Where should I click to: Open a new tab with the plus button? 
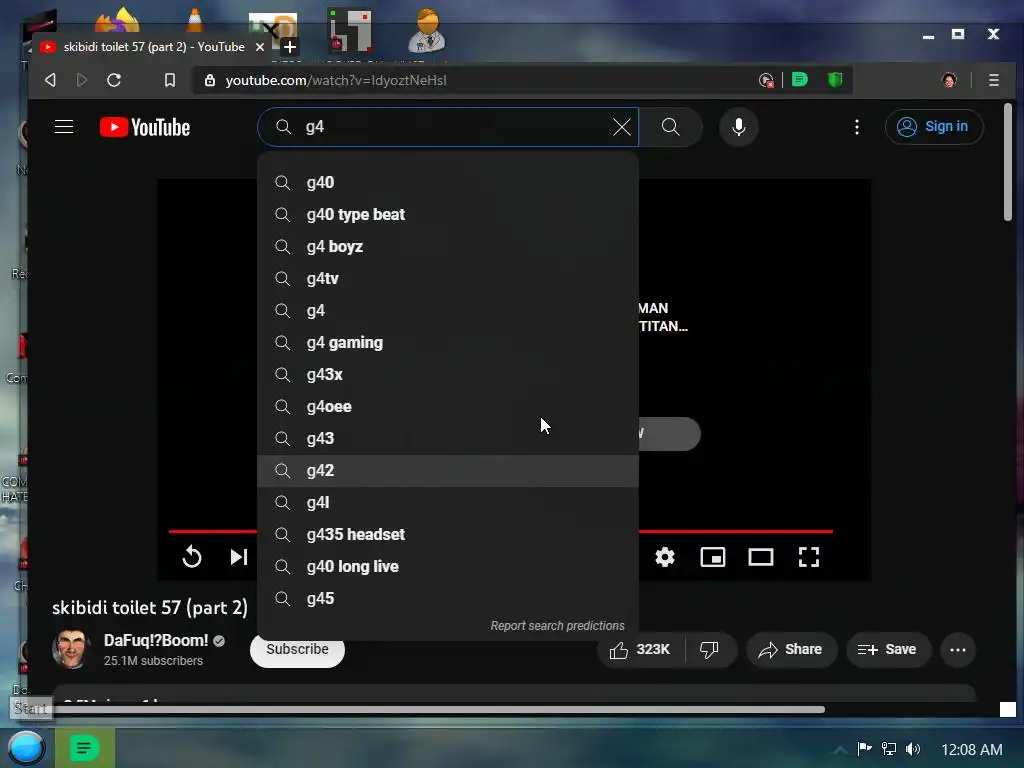click(x=289, y=47)
